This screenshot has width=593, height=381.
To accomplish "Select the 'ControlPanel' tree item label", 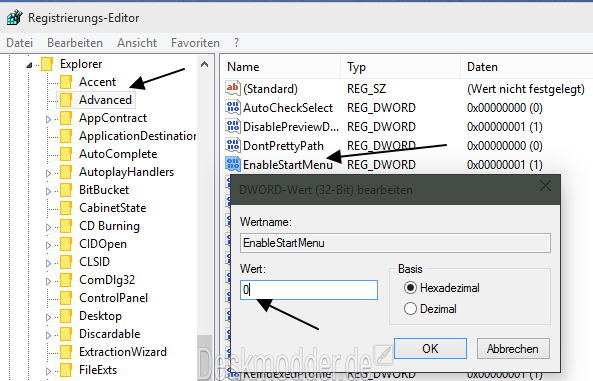I will tap(113, 298).
